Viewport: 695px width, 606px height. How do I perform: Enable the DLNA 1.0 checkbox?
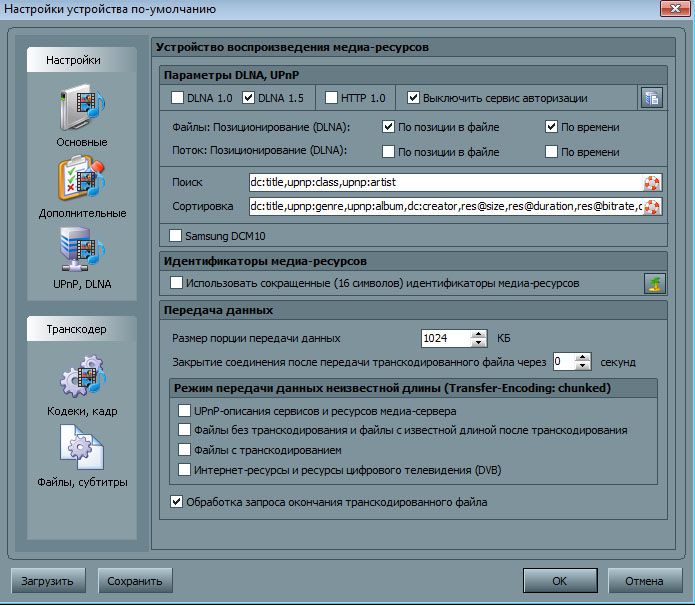pos(178,98)
